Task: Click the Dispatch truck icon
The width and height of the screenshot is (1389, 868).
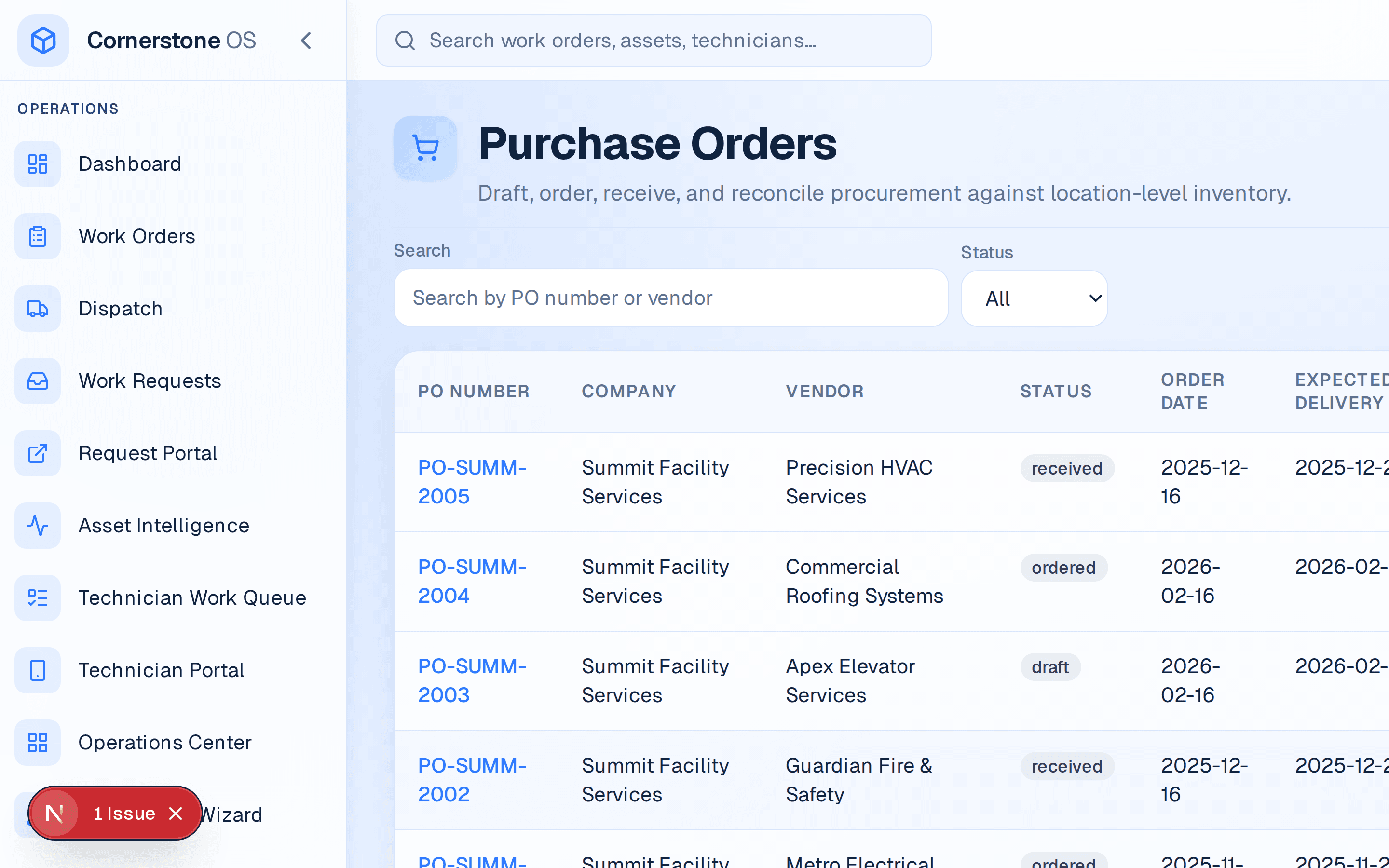Action: (x=37, y=308)
